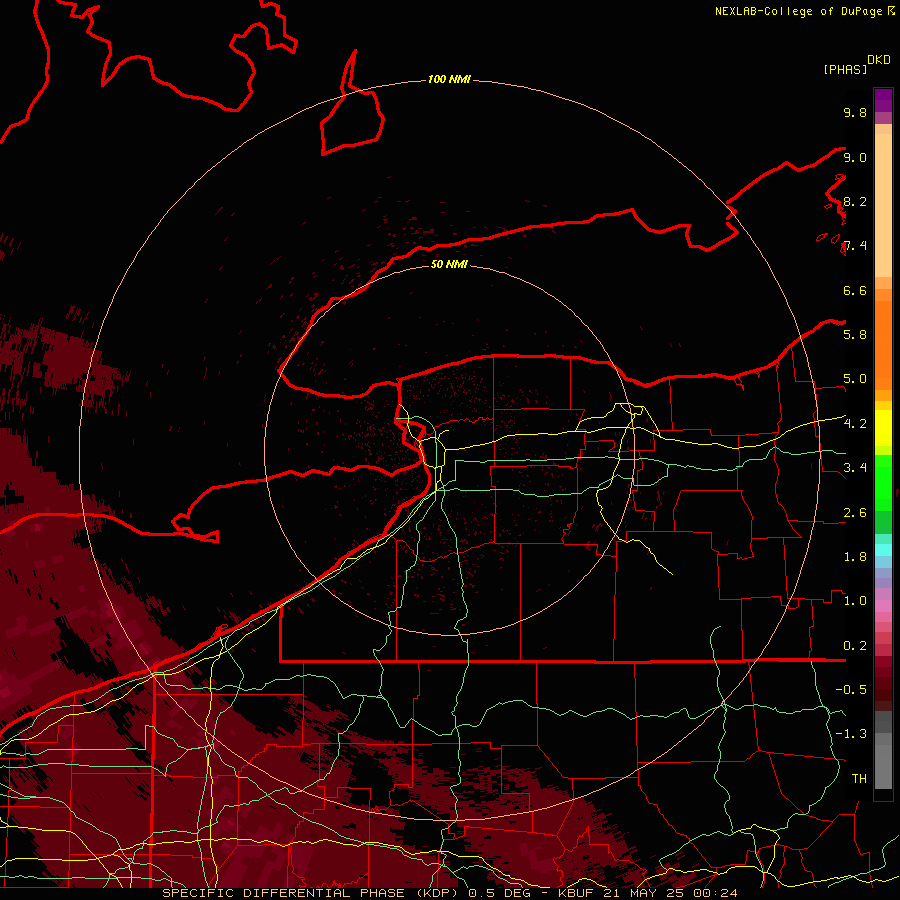Click the TH label at the scale bottom
This screenshot has height=900, width=900.
(859, 778)
